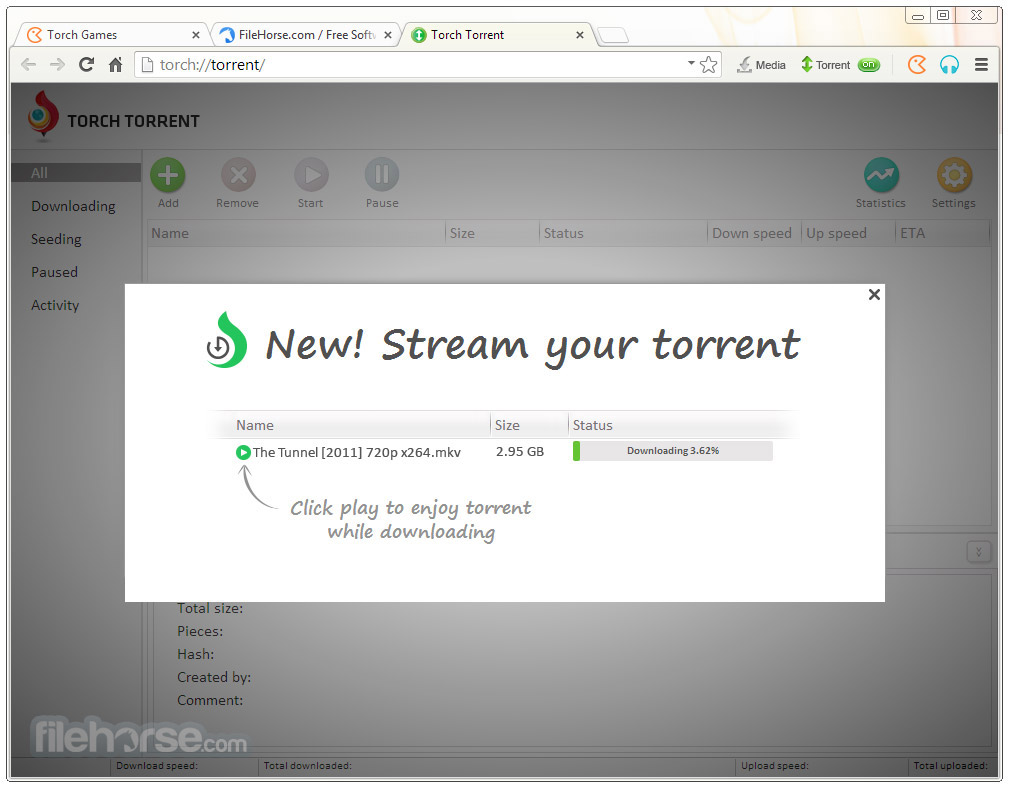Click the Download speed status bar entry
Screen dimensions: 1009x788
(x=157, y=765)
